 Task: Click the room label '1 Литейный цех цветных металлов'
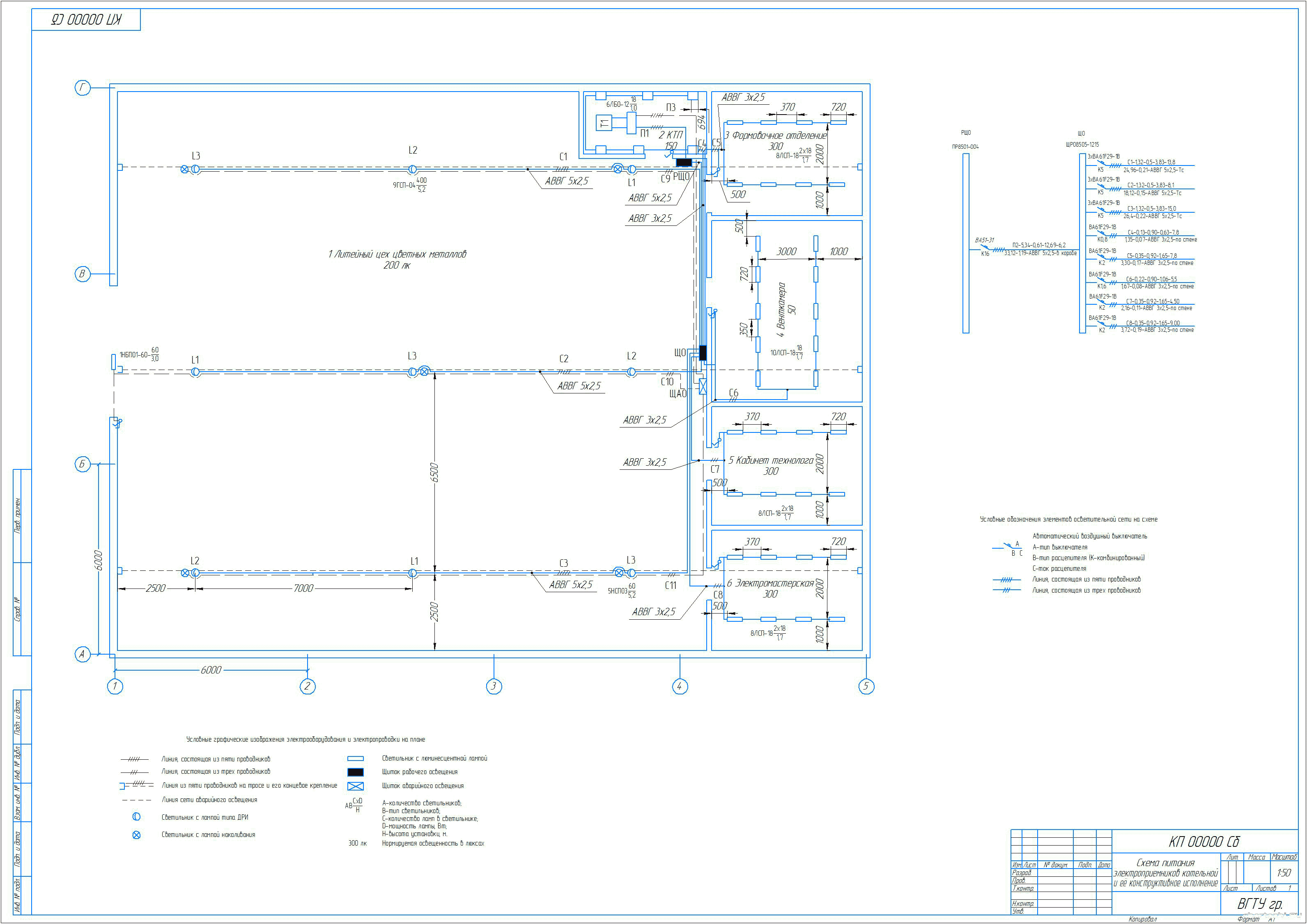tap(397, 254)
